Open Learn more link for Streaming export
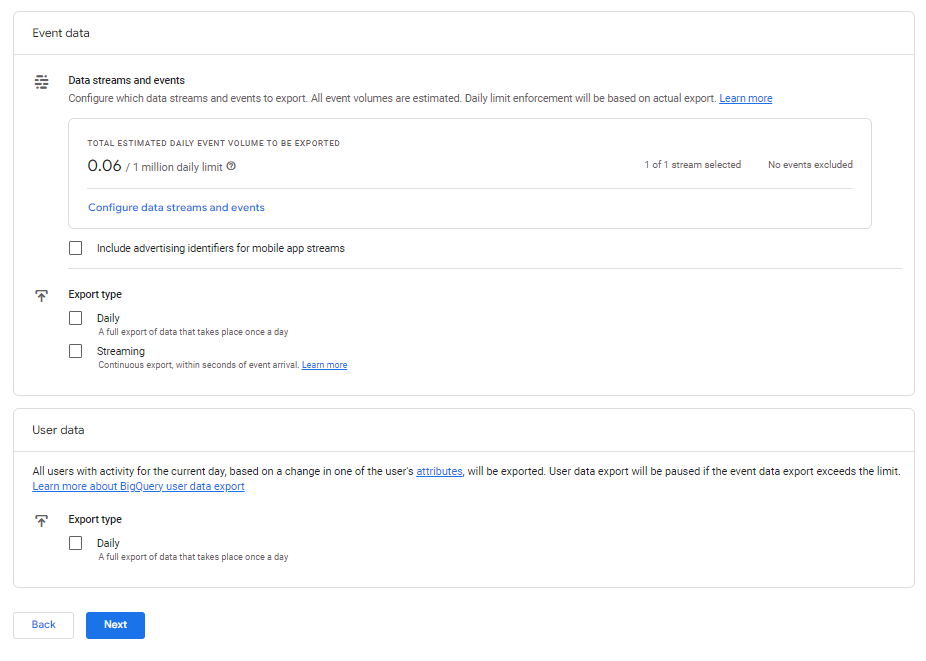Viewport: 926px width, 661px height. pyautogui.click(x=324, y=365)
